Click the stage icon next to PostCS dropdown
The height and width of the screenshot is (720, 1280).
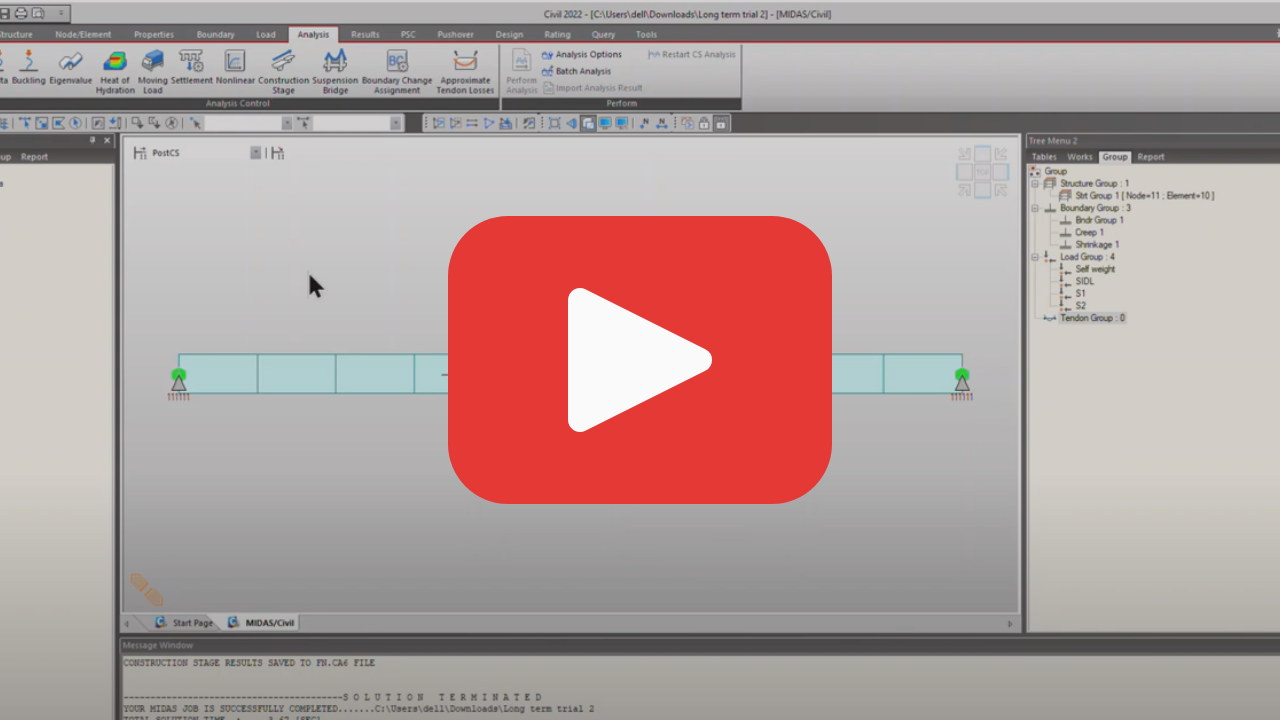277,153
